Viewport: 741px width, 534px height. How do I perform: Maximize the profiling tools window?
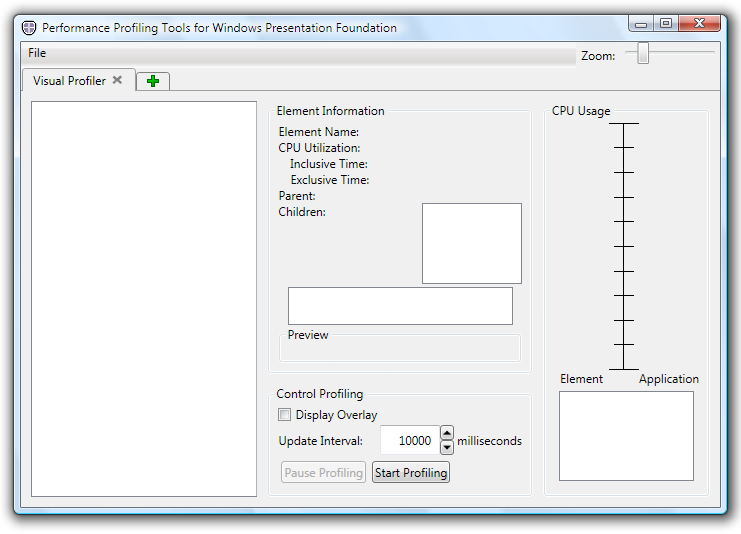pyautogui.click(x=666, y=23)
